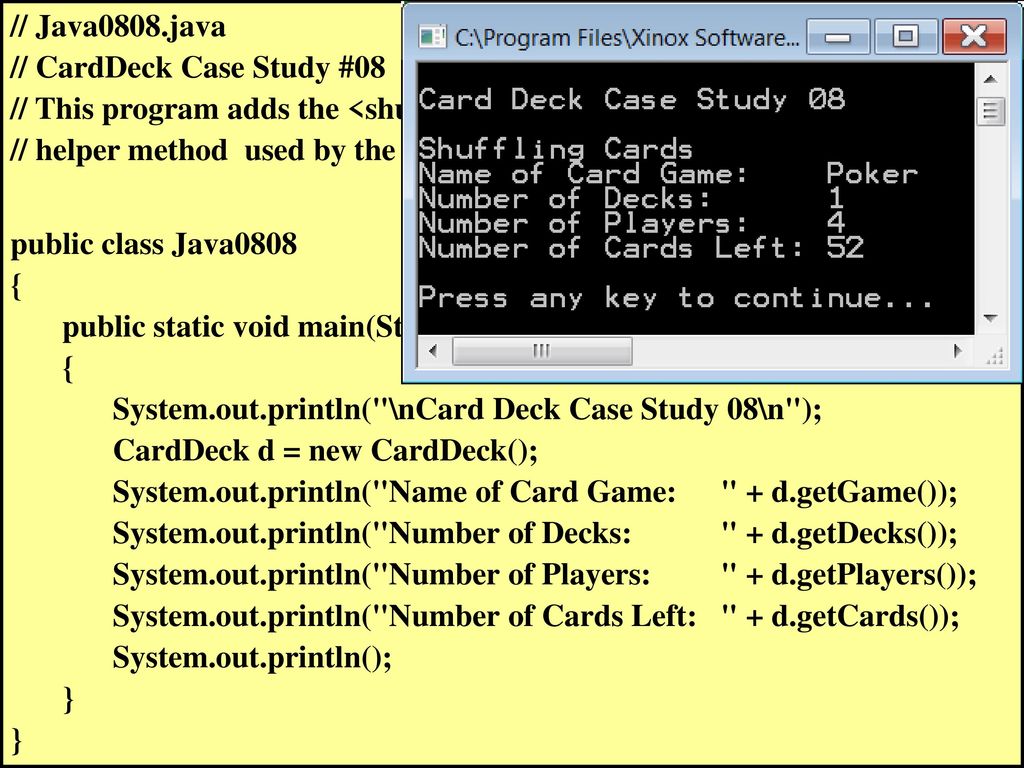Grab the vertical scrollbar thumb

click(990, 110)
